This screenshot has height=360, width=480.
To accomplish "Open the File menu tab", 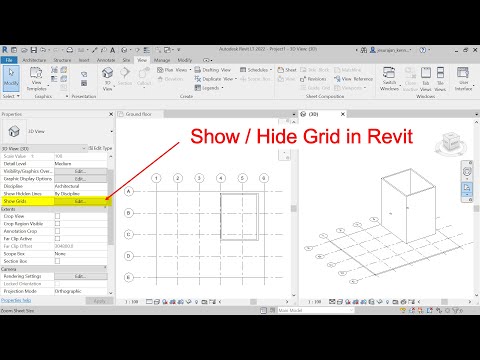I will pyautogui.click(x=9, y=60).
